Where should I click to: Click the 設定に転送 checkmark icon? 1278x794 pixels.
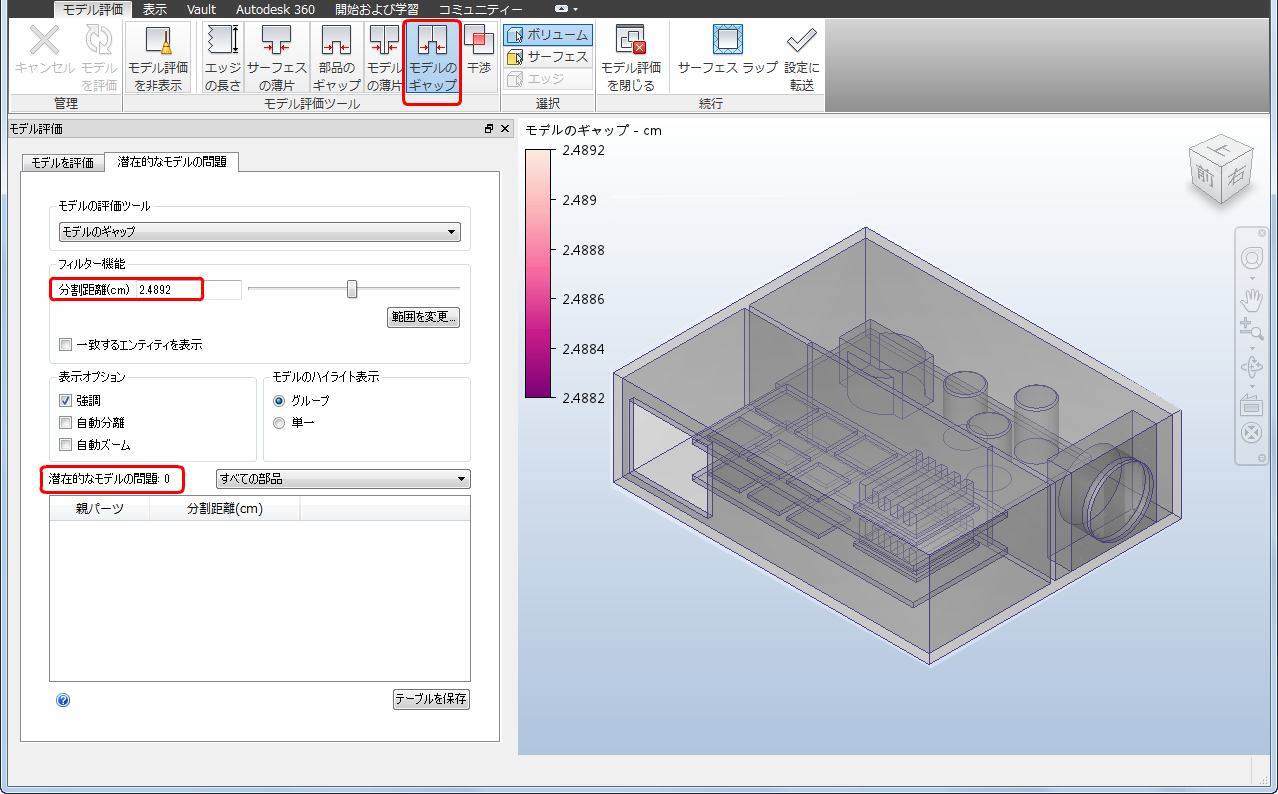tap(801, 57)
